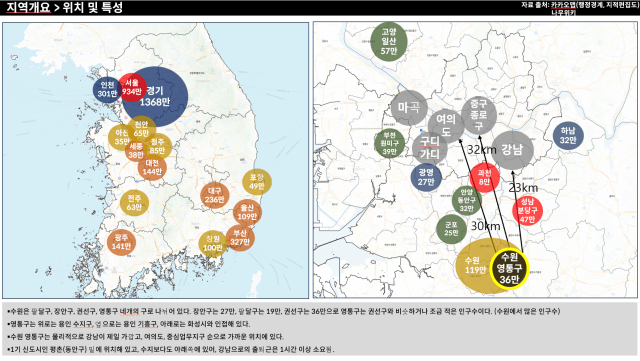This screenshot has width=640, height=361.
Task: Click the 광명 27만 circle
Action: click(426, 177)
